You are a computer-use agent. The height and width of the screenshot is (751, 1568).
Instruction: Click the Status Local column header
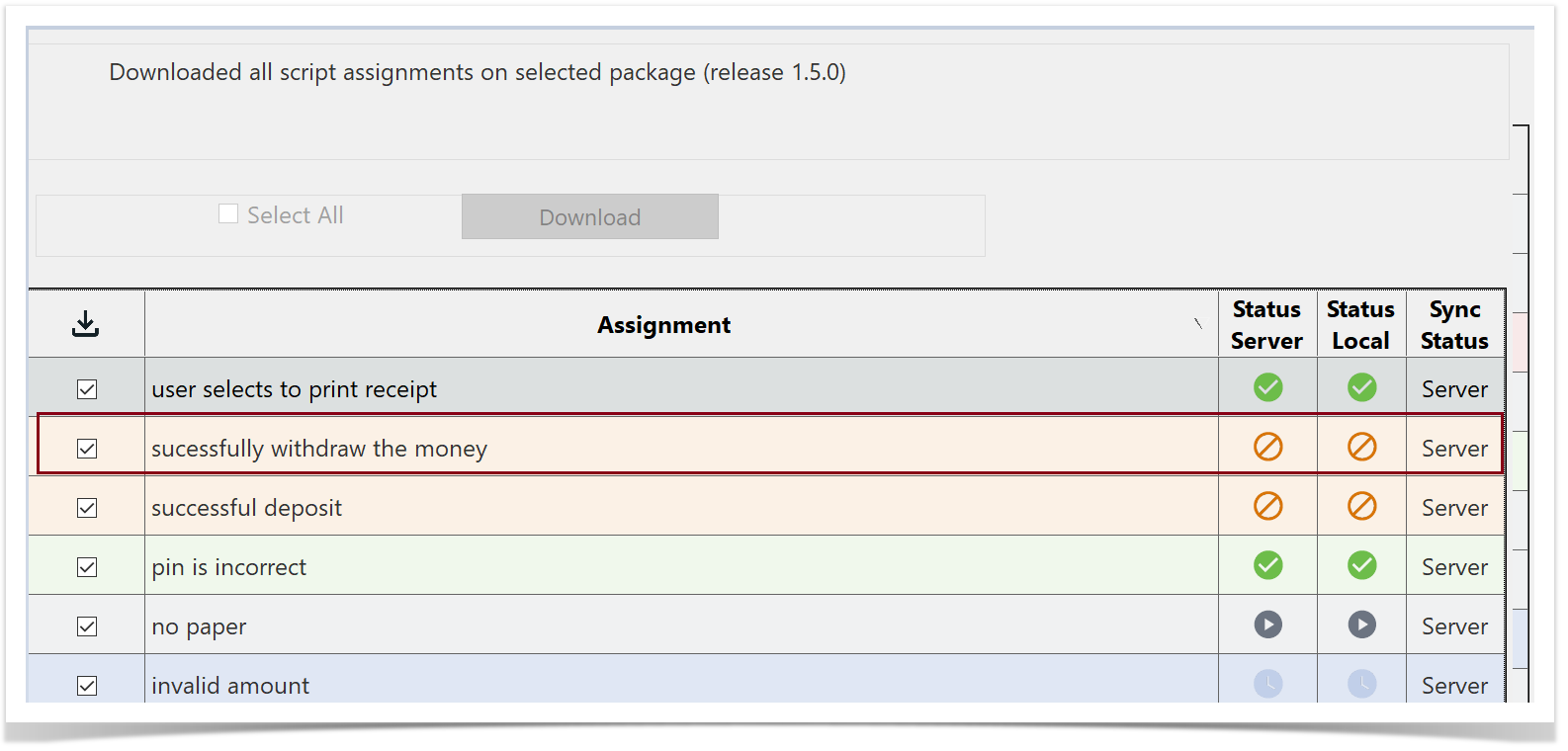click(1360, 325)
